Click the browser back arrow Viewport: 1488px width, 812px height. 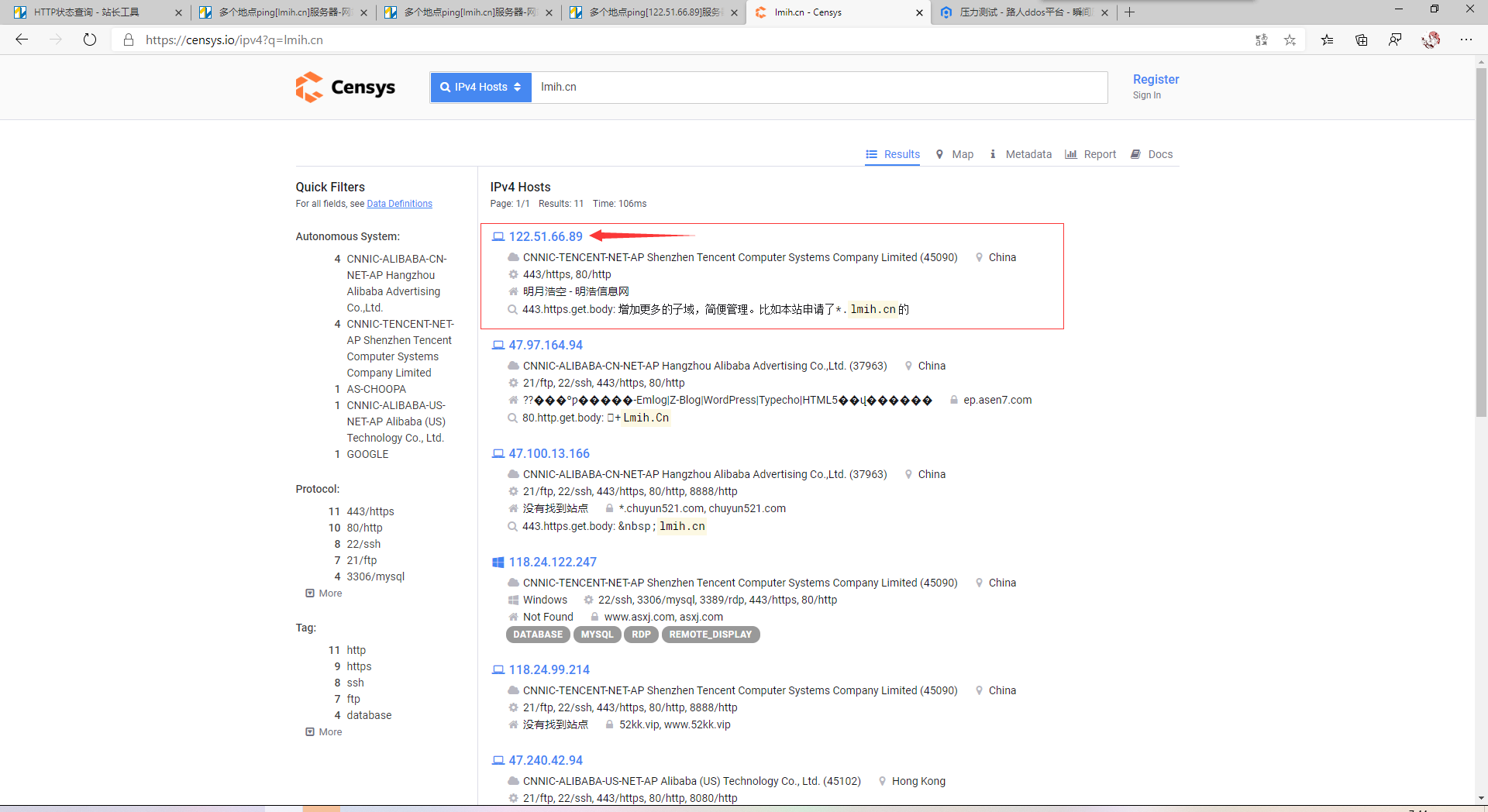[x=22, y=40]
